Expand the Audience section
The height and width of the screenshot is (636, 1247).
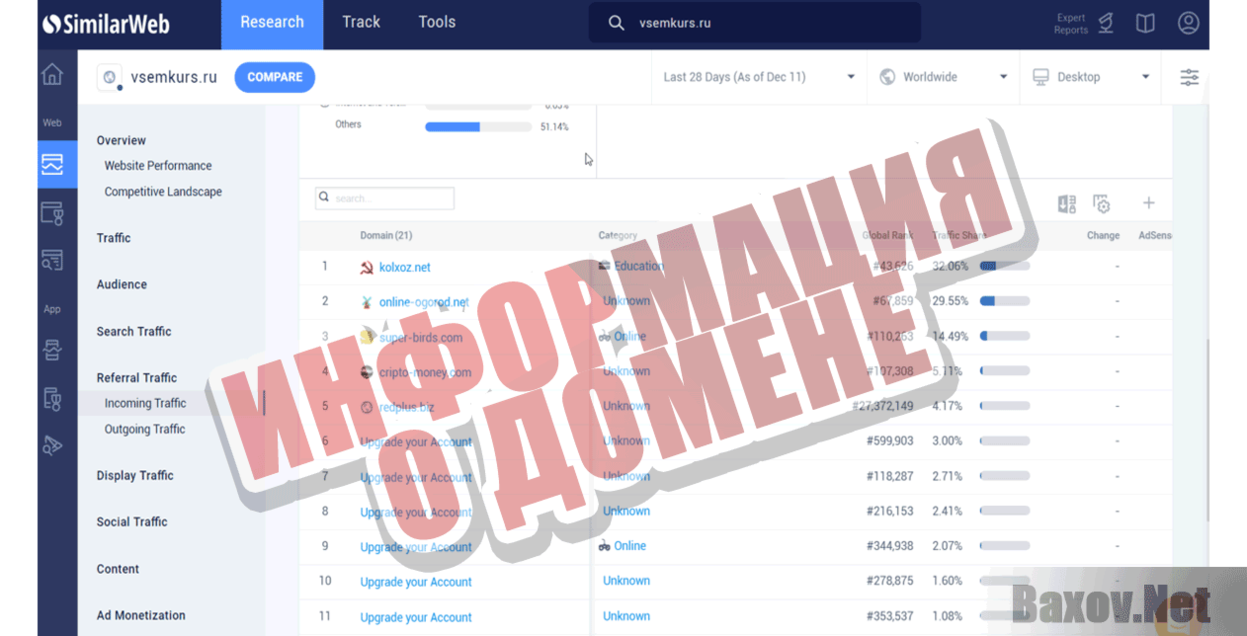121,285
